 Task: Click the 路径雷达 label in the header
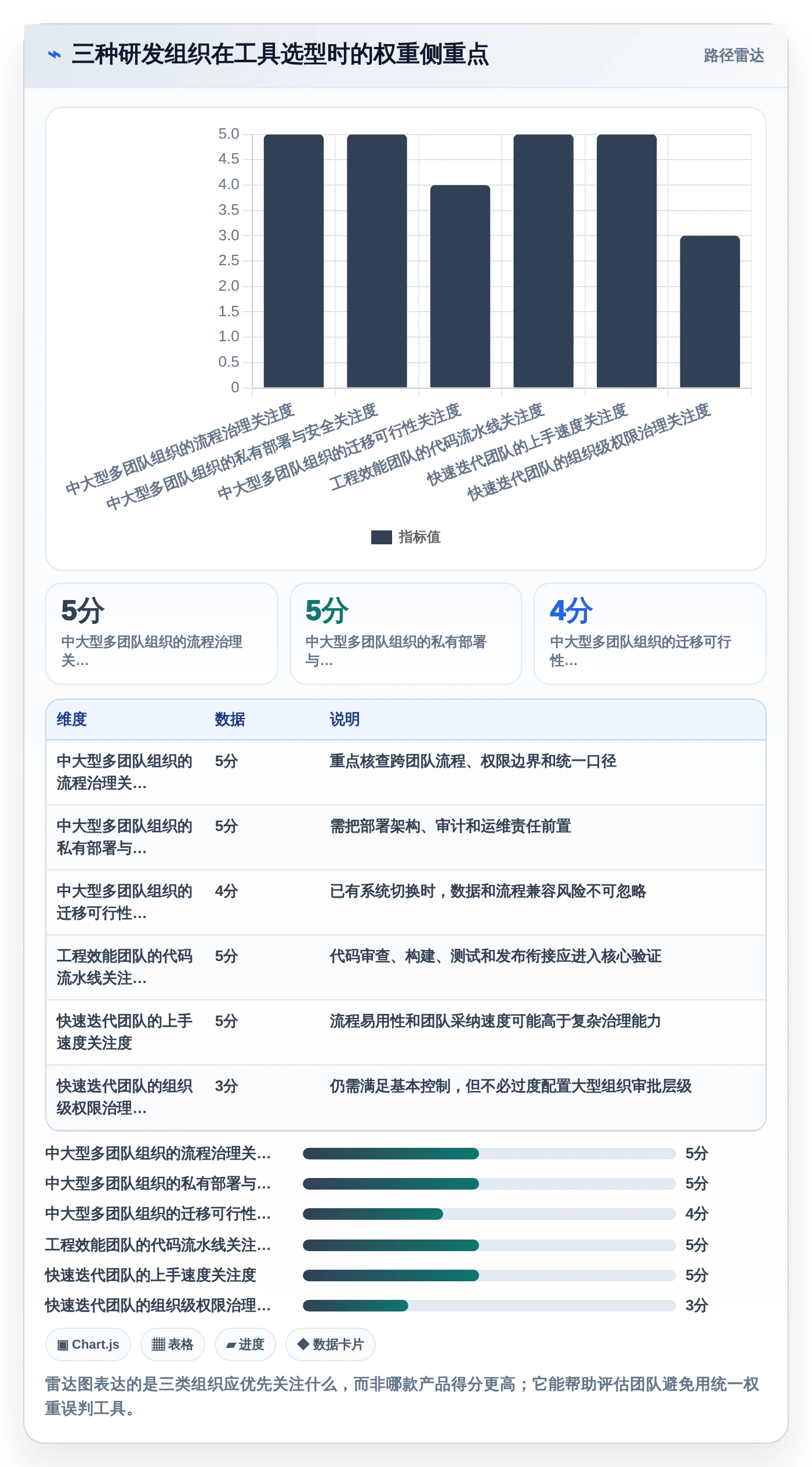[x=734, y=55]
